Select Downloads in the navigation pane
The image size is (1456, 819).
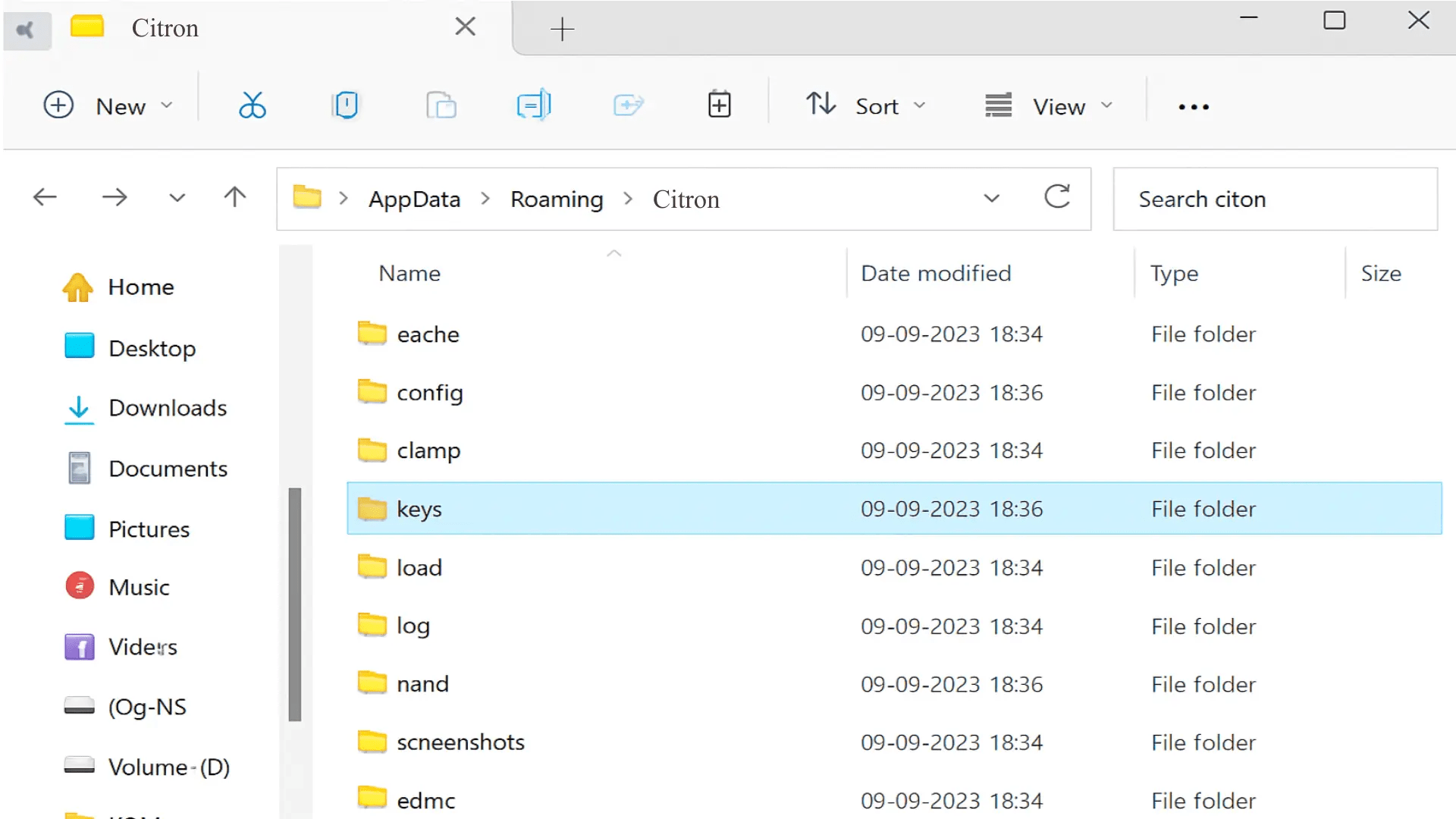click(167, 408)
